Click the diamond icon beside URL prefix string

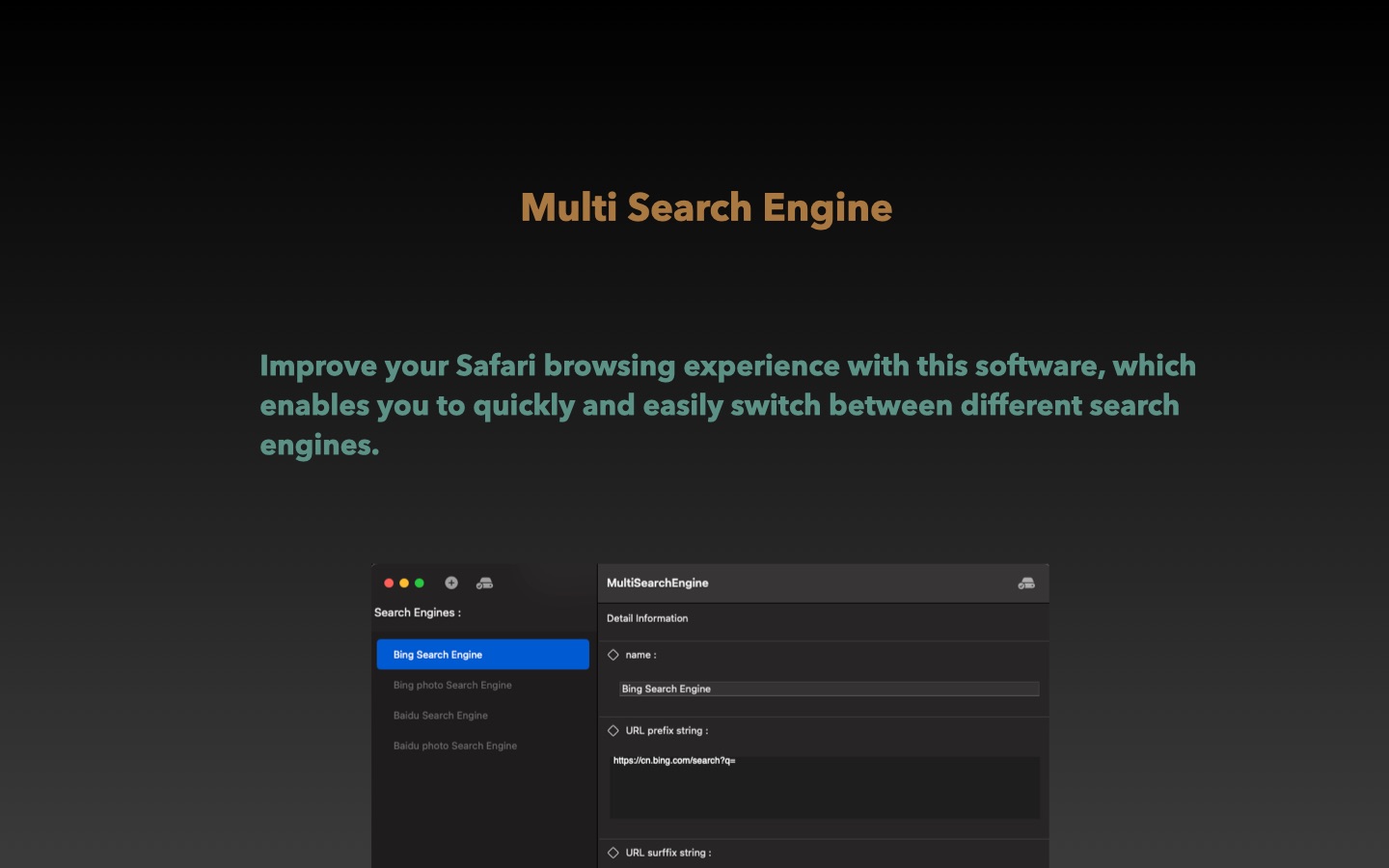click(x=613, y=730)
